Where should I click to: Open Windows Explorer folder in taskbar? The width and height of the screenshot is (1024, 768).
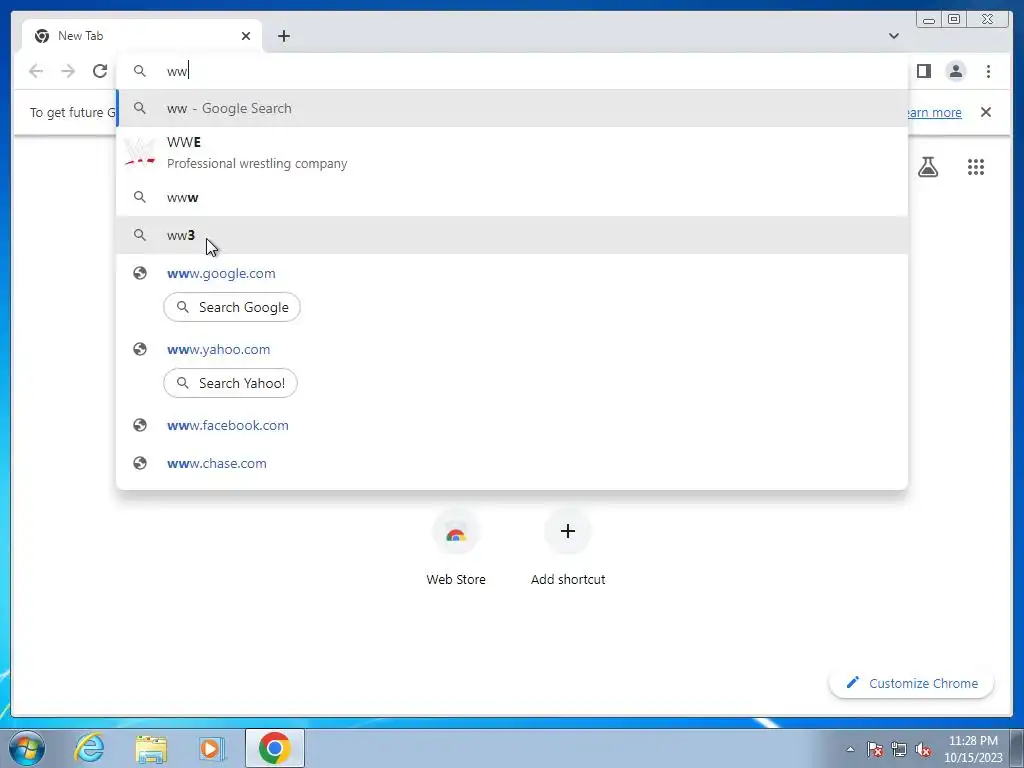[x=151, y=748]
